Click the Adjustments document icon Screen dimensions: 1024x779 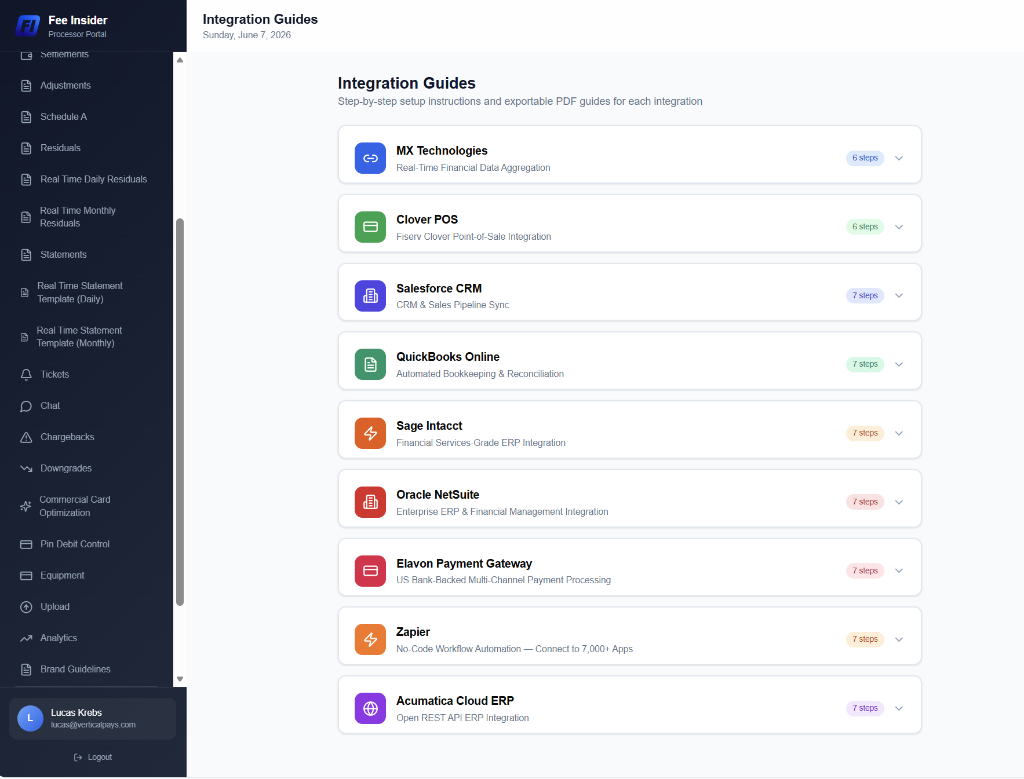[x=26, y=86]
